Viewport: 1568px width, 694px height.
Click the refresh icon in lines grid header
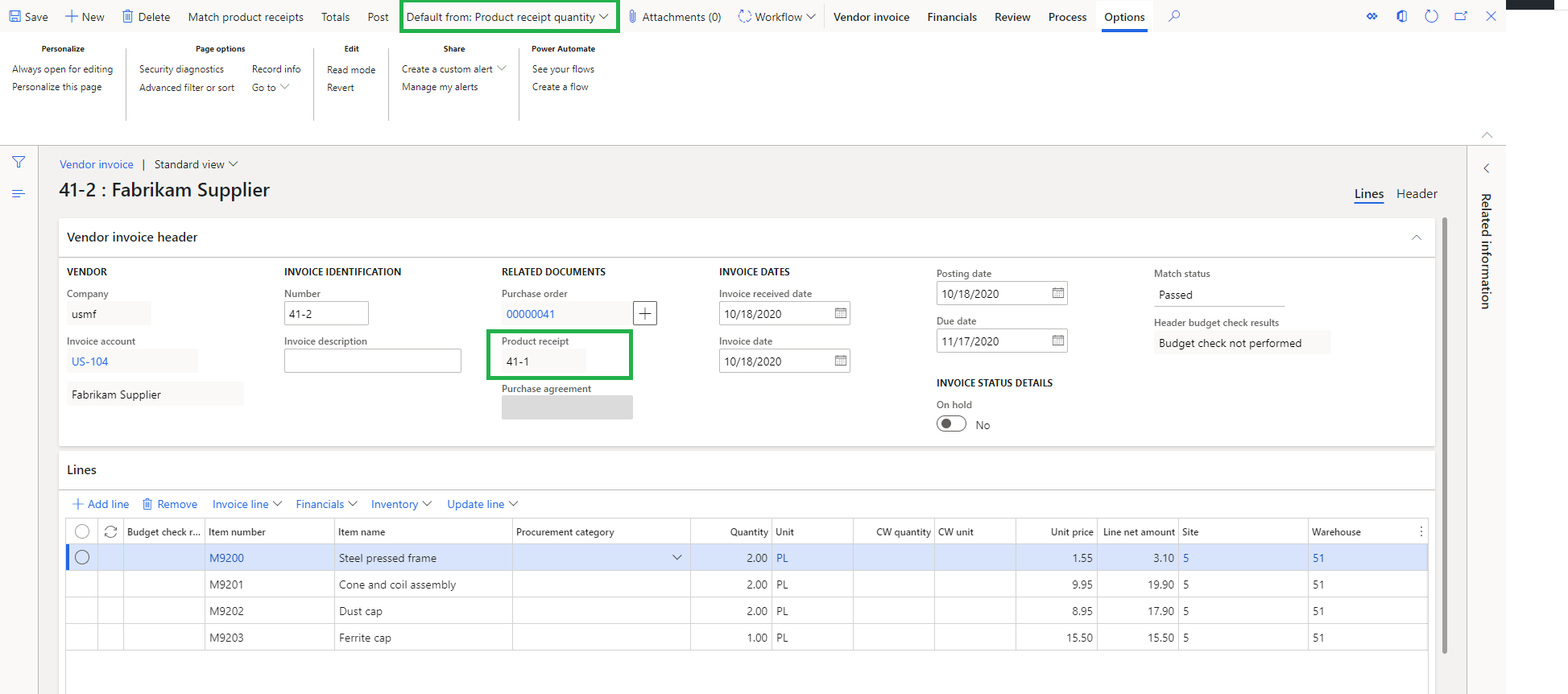111,531
